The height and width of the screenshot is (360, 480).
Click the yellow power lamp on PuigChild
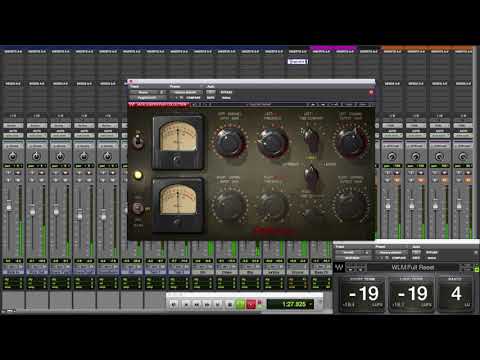138,175
